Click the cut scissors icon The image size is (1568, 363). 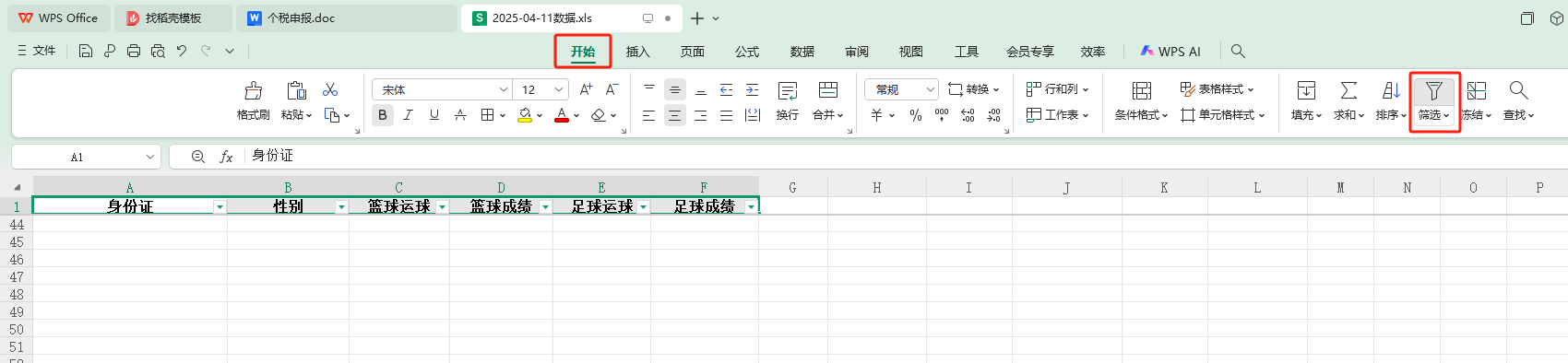[x=330, y=89]
